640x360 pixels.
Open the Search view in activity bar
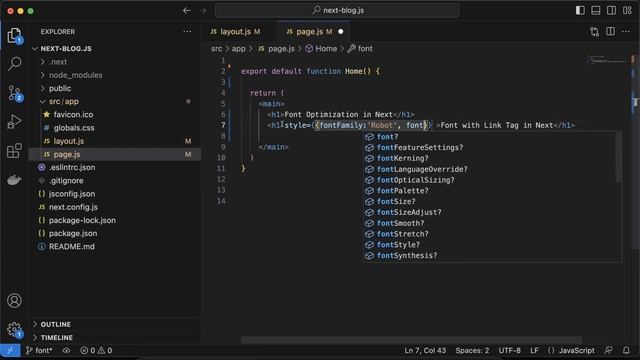point(14,64)
